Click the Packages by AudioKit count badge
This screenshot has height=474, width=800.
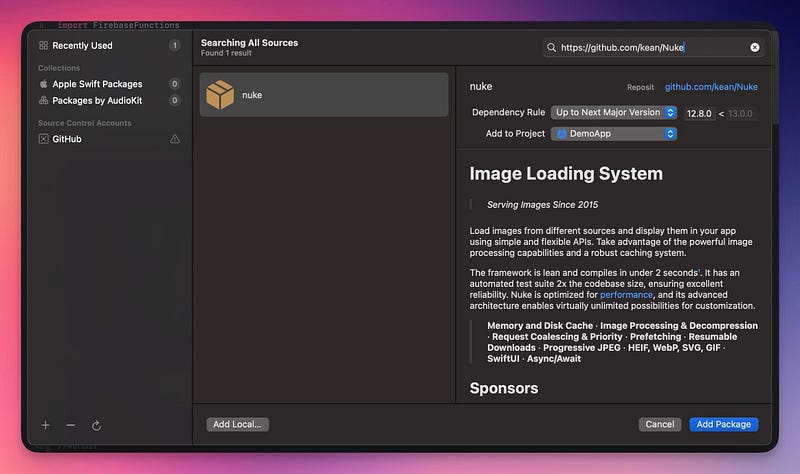click(x=174, y=101)
